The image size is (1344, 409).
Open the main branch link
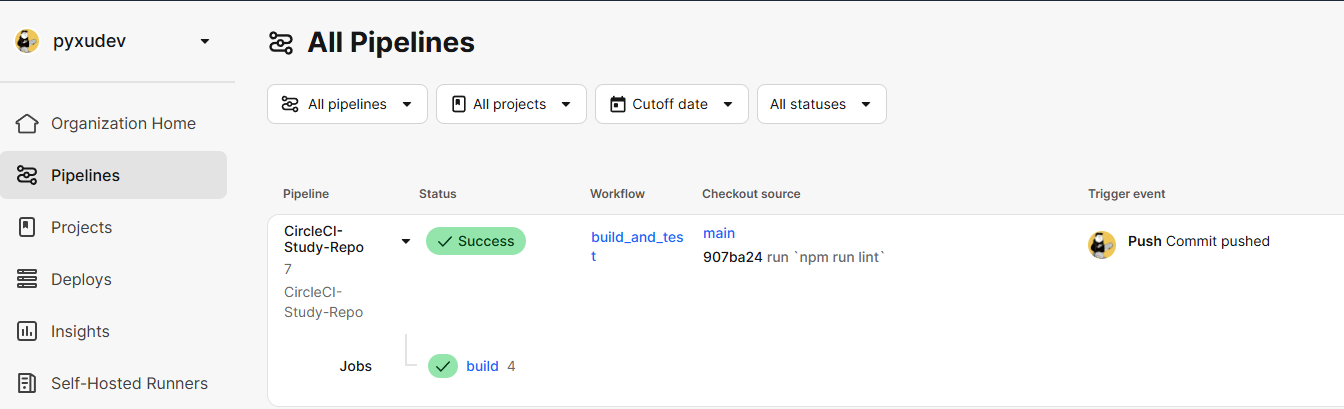pos(719,233)
